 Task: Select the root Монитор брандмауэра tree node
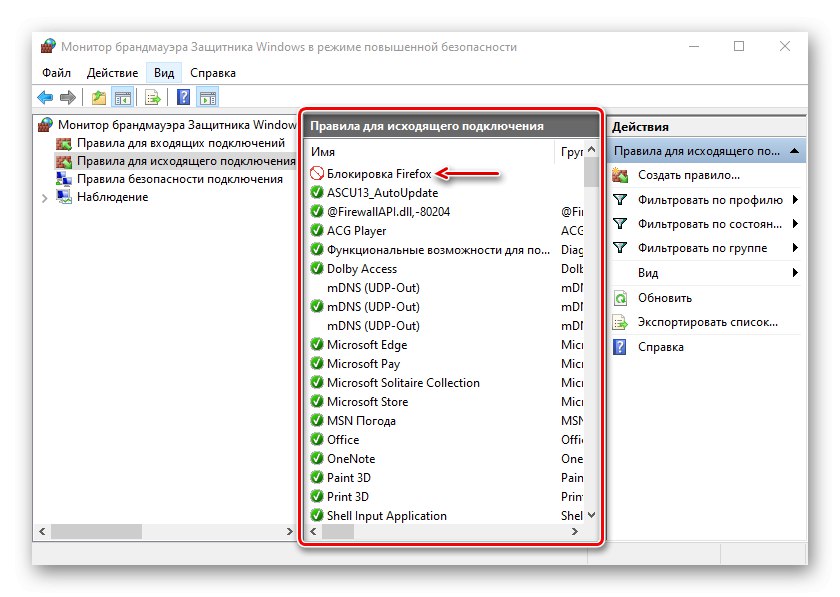[177, 125]
